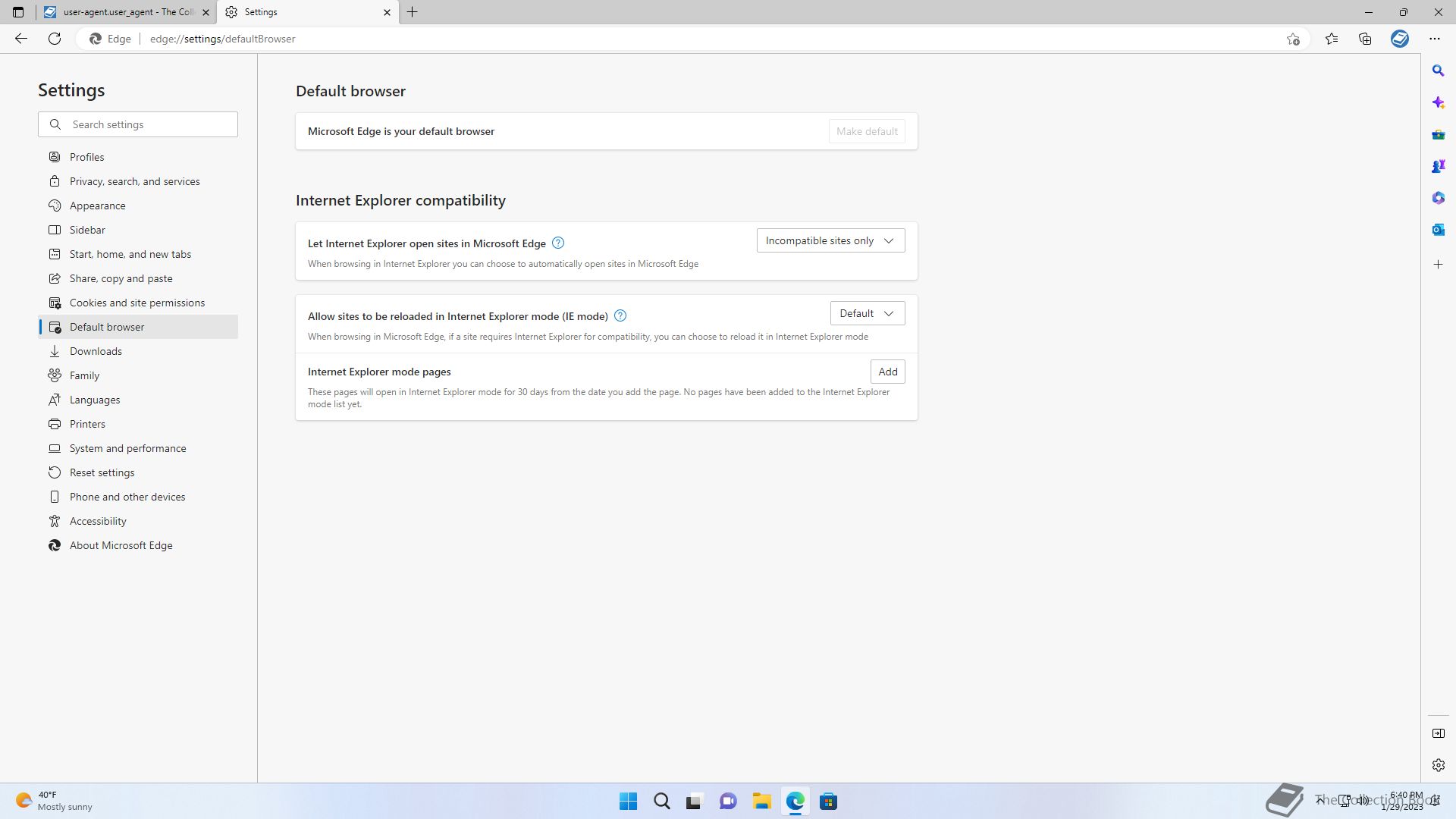Open Accessibility settings section
The image size is (1456, 819).
pyautogui.click(x=138, y=521)
